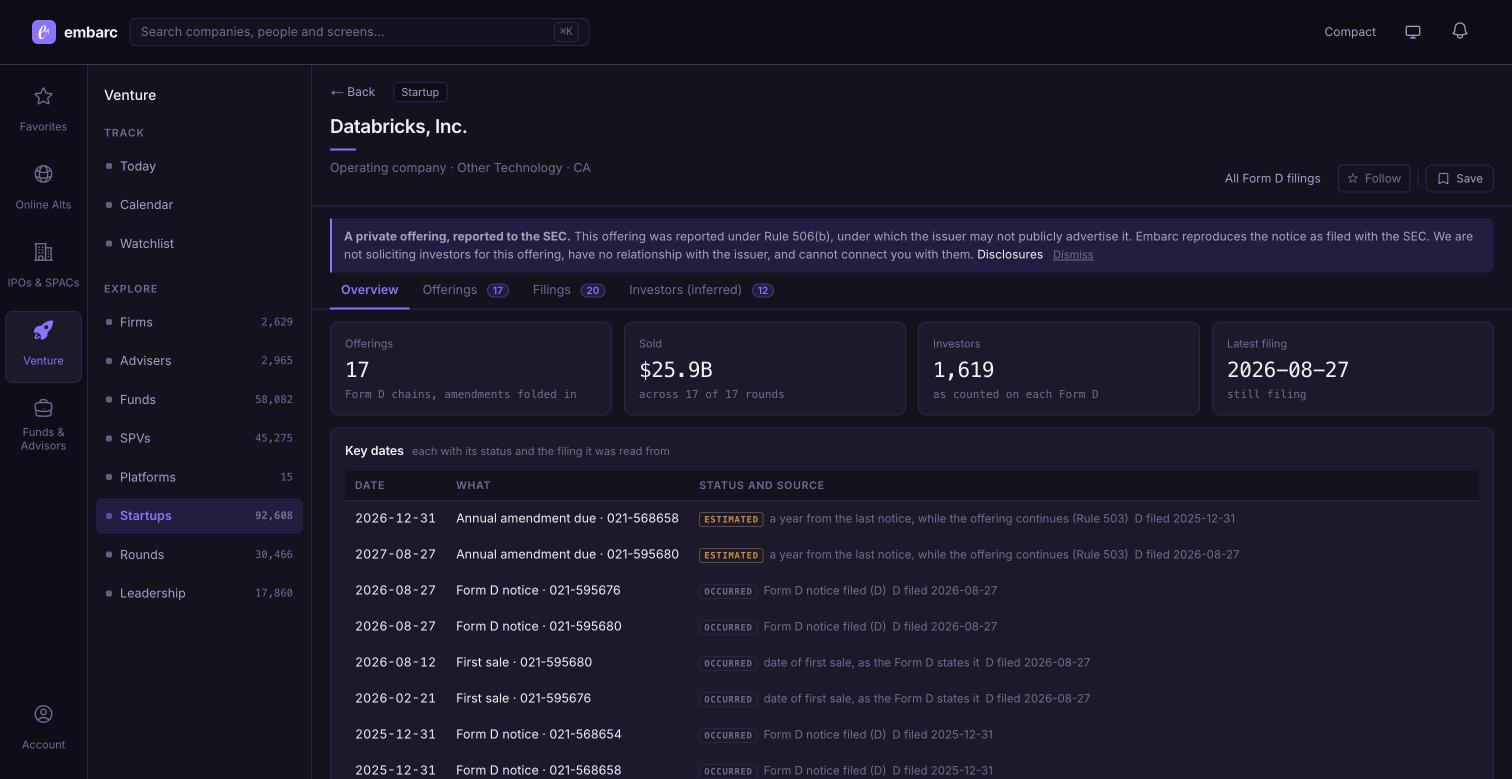Select the Venture rocket icon
The height and width of the screenshot is (779, 1512).
(x=43, y=330)
